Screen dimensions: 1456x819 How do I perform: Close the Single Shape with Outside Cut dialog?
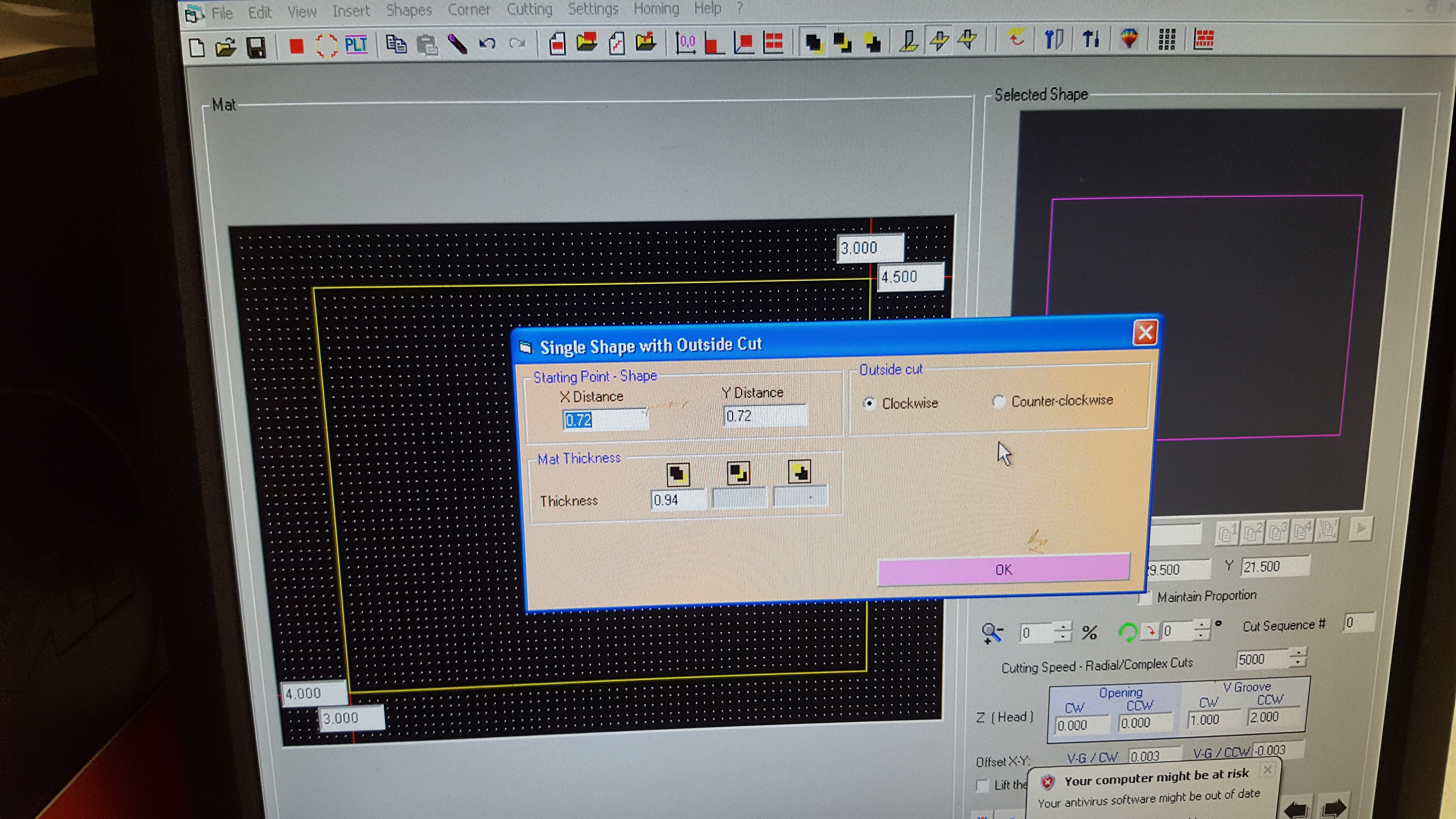point(1145,332)
